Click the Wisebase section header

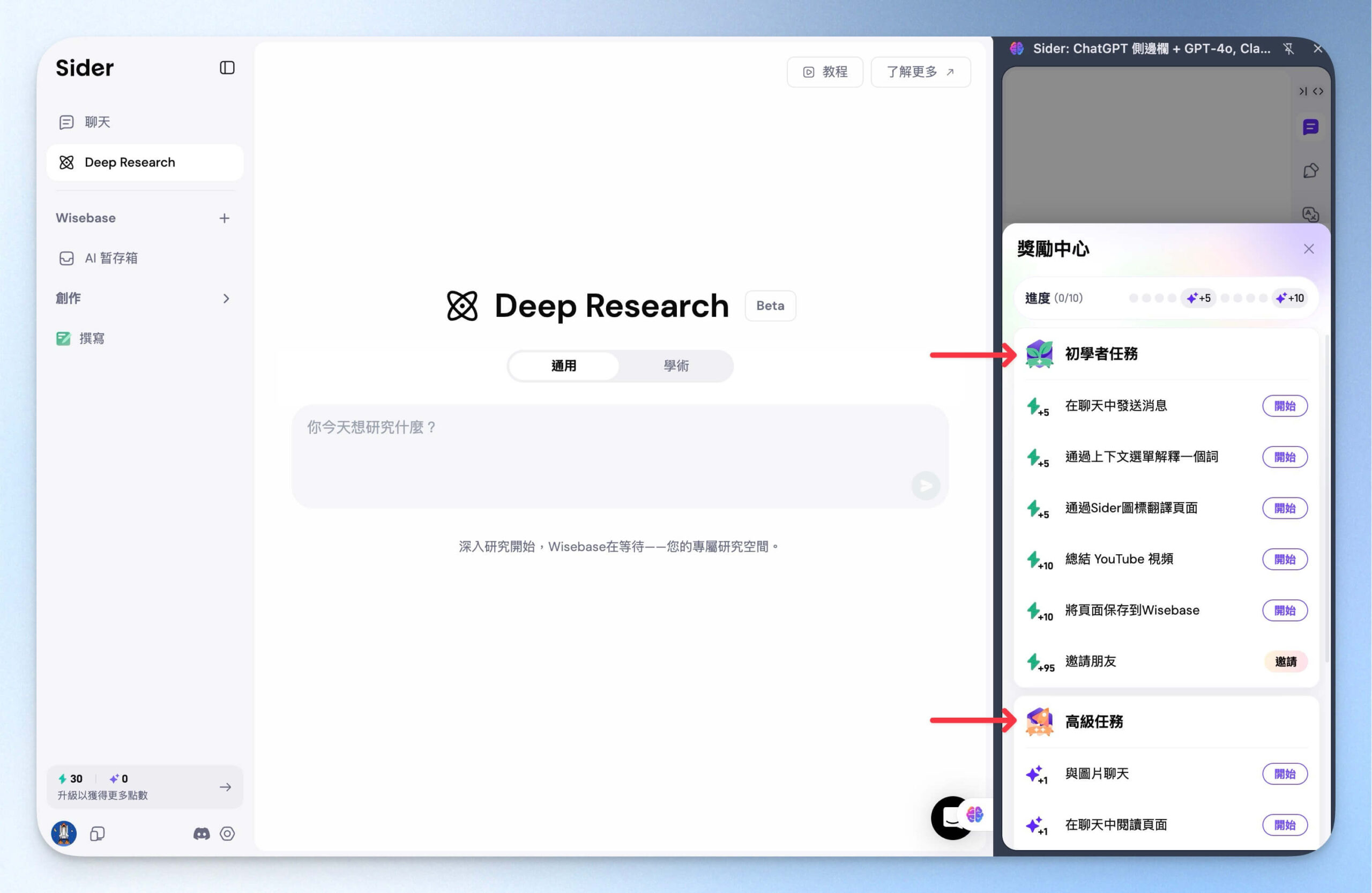click(86, 218)
